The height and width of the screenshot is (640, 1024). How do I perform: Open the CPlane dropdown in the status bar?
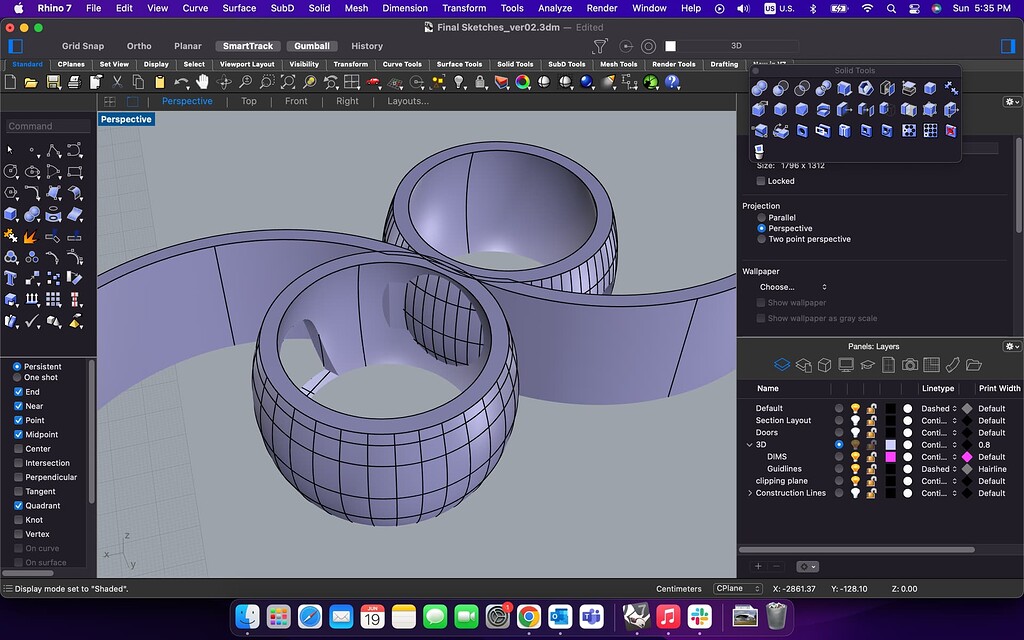pyautogui.click(x=738, y=588)
